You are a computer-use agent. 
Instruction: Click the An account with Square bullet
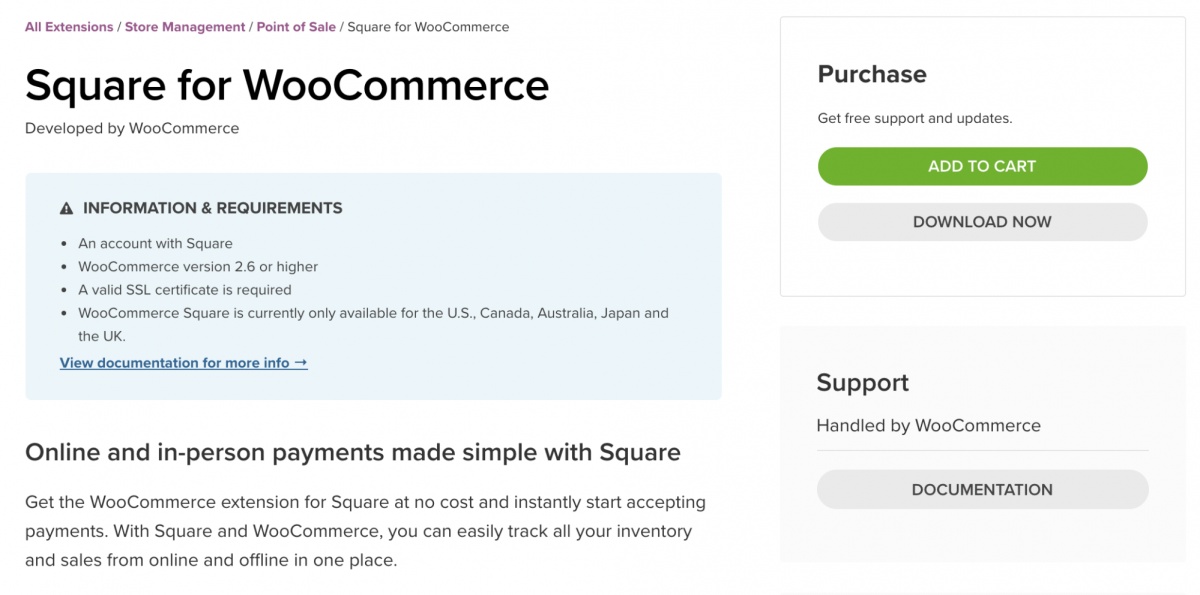(x=155, y=243)
